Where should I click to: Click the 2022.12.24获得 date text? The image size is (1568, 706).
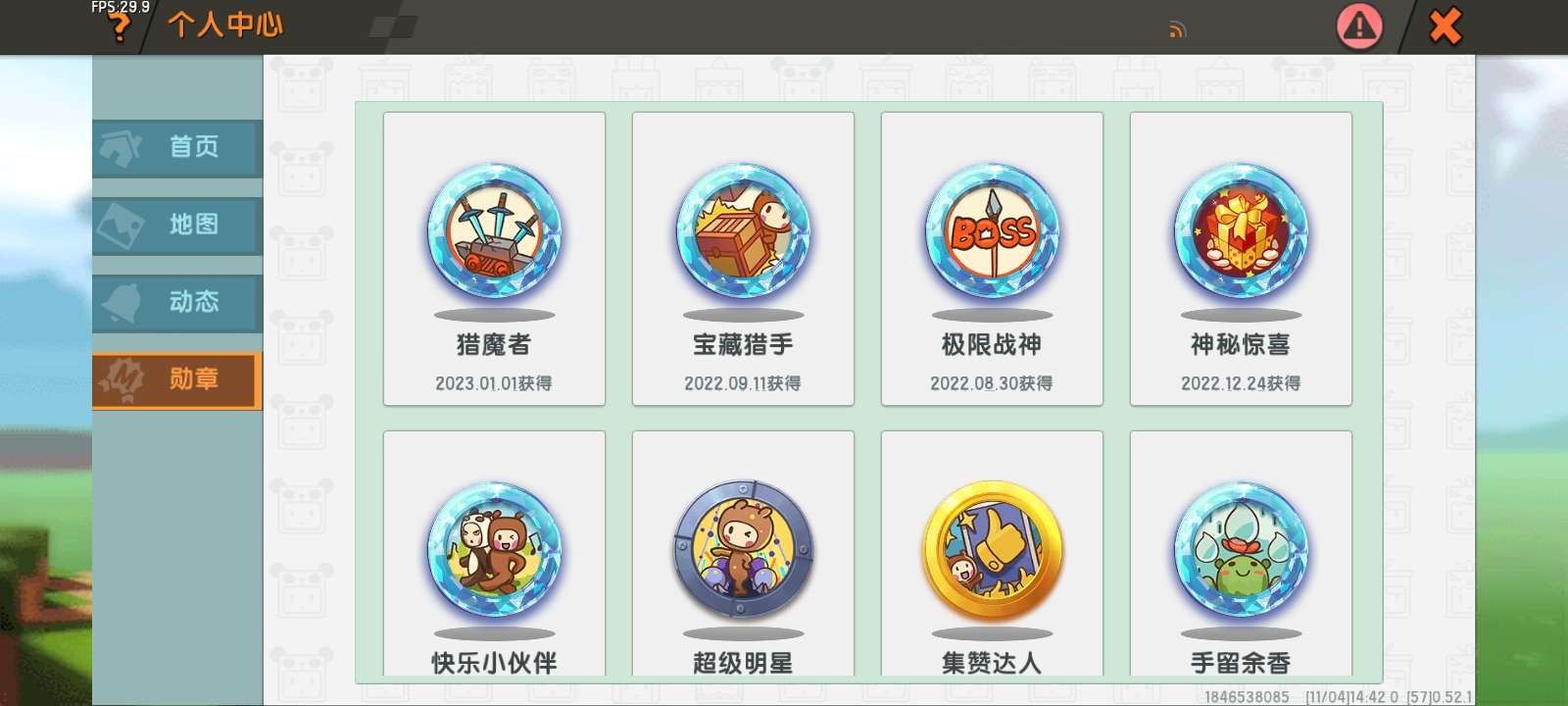1241,383
